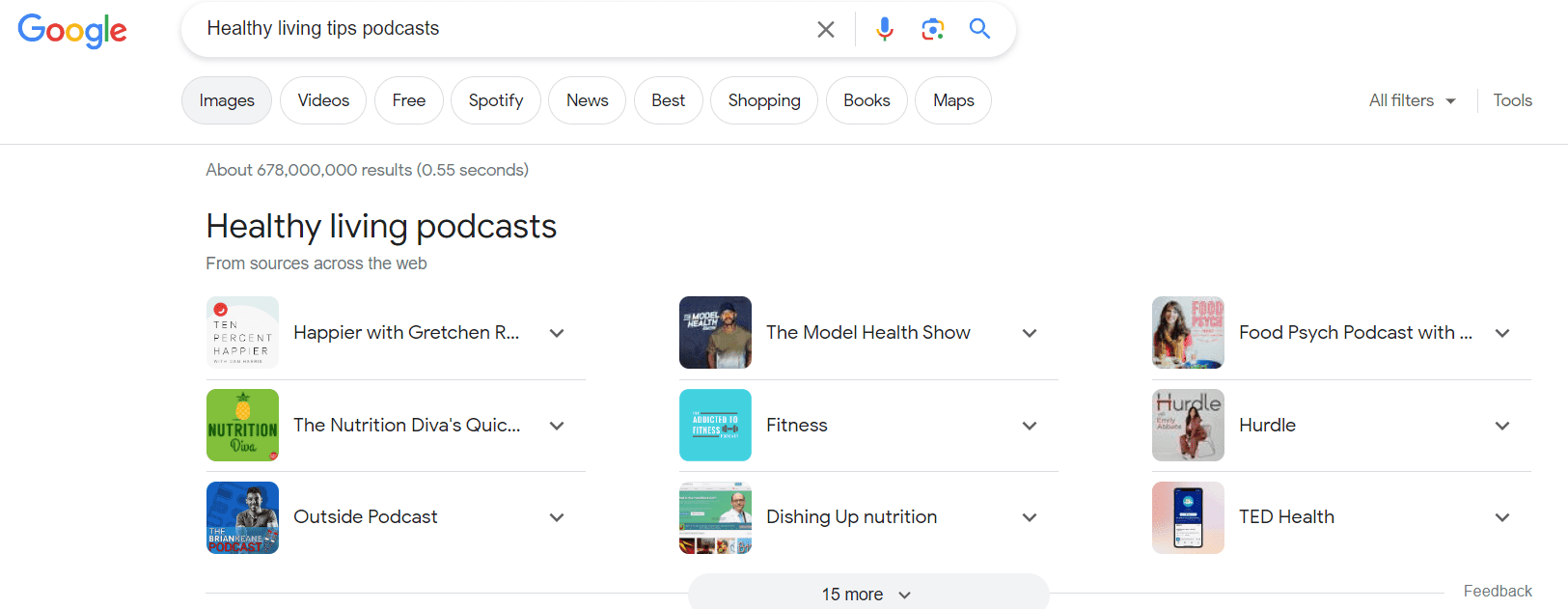Open the Dishing Up nutrition result
This screenshot has width=1568, height=609.
point(852,517)
